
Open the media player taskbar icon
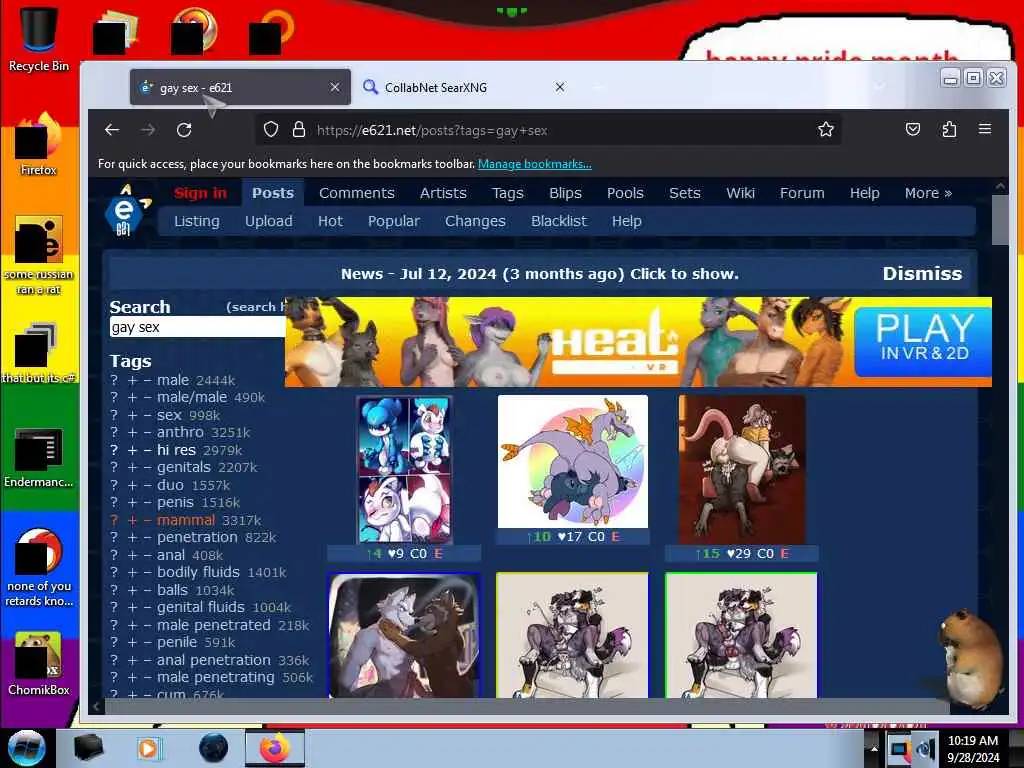[x=148, y=748]
